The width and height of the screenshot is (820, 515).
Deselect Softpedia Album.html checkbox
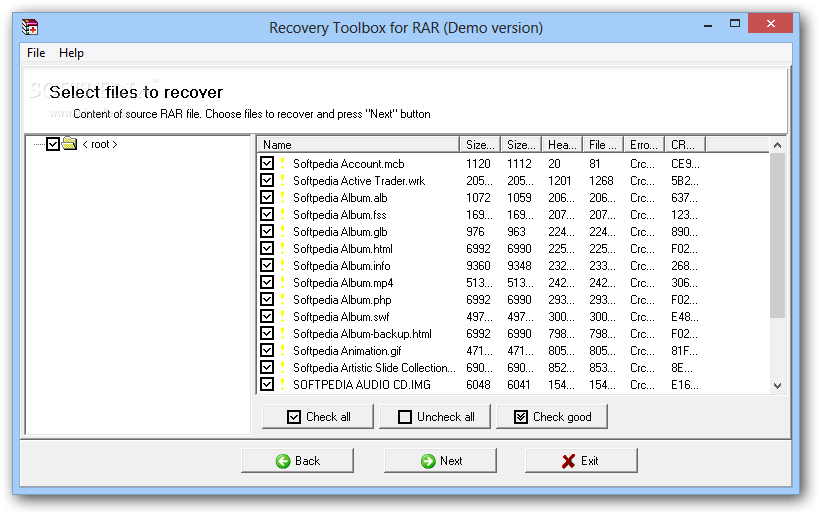click(267, 248)
